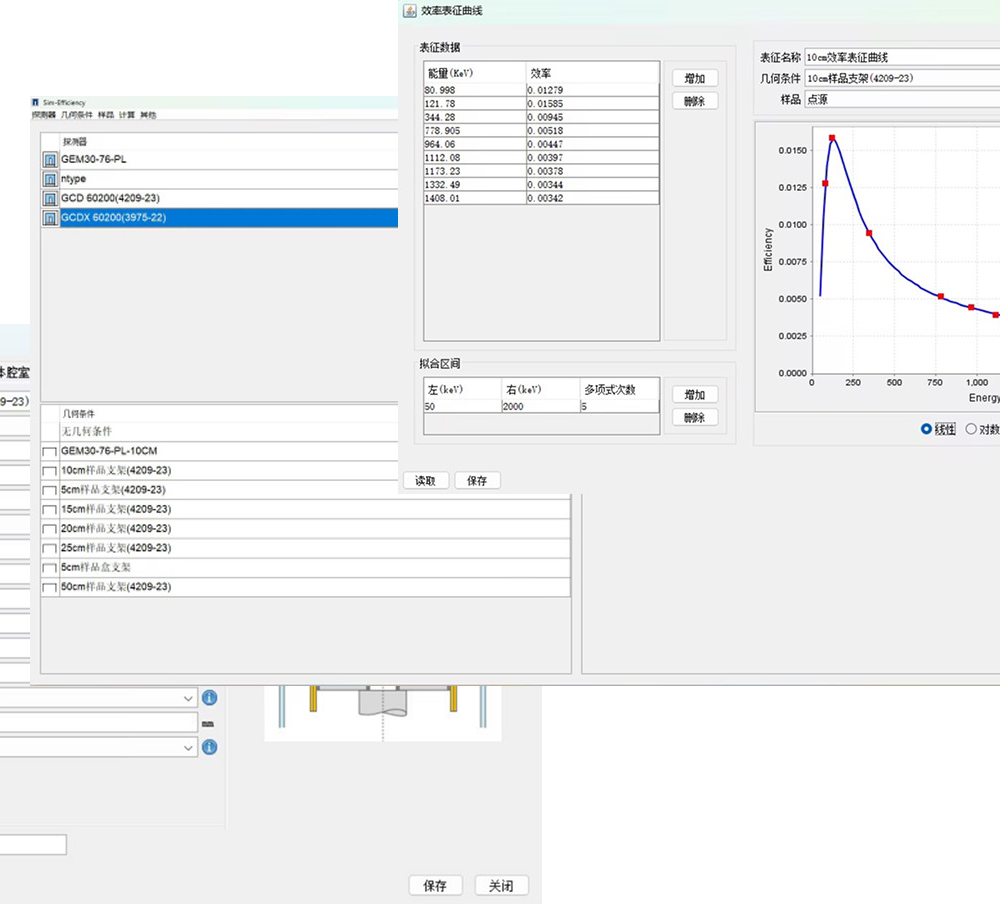Open the 探测器 menu
The height and width of the screenshot is (904, 1000).
coord(44,115)
